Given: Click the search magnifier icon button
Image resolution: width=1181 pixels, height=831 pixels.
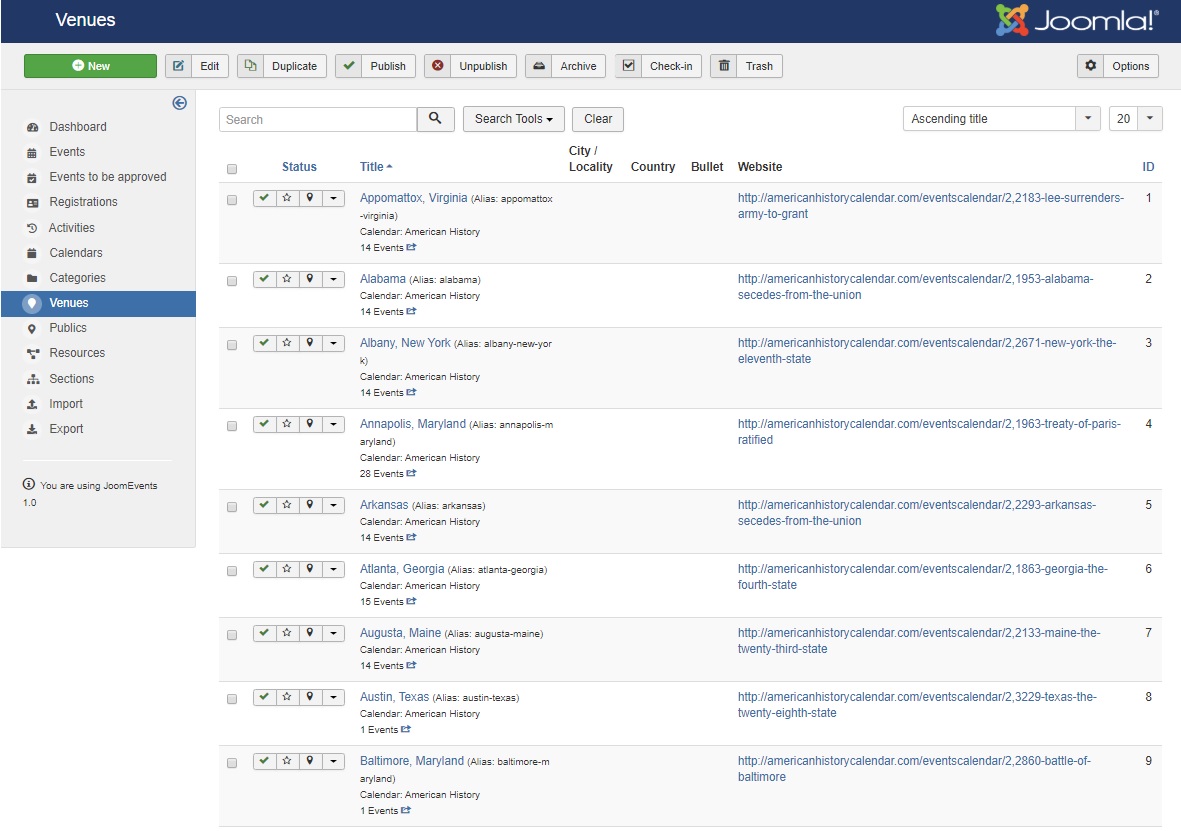Looking at the screenshot, I should pos(435,119).
